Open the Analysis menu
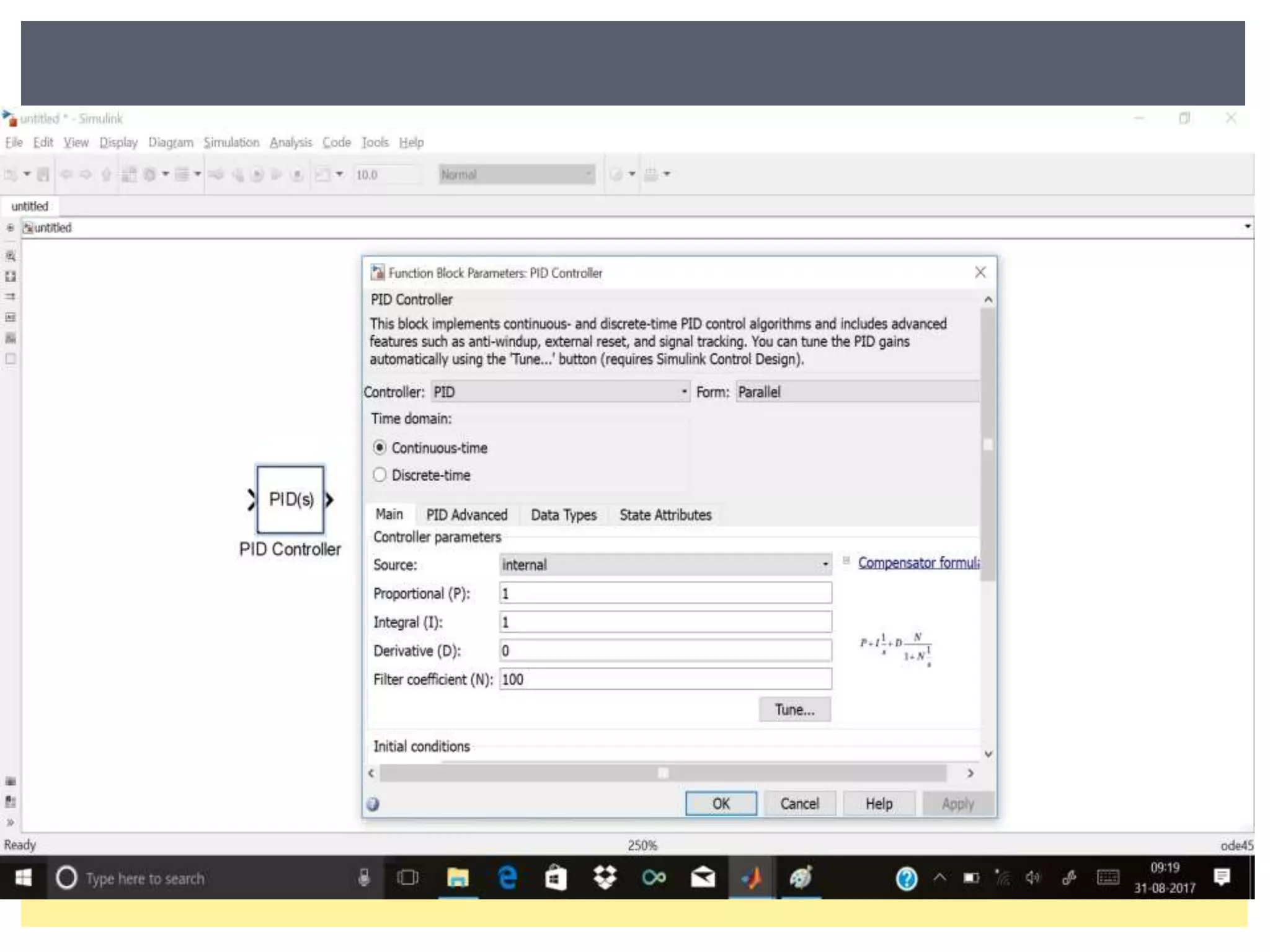The width and height of the screenshot is (1270, 952). tap(291, 143)
